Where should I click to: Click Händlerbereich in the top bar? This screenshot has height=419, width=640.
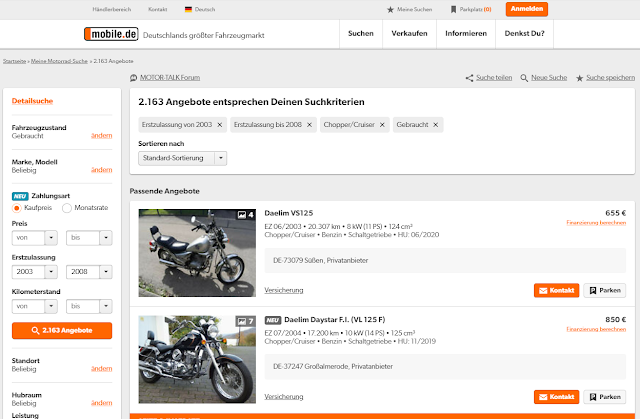(111, 9)
